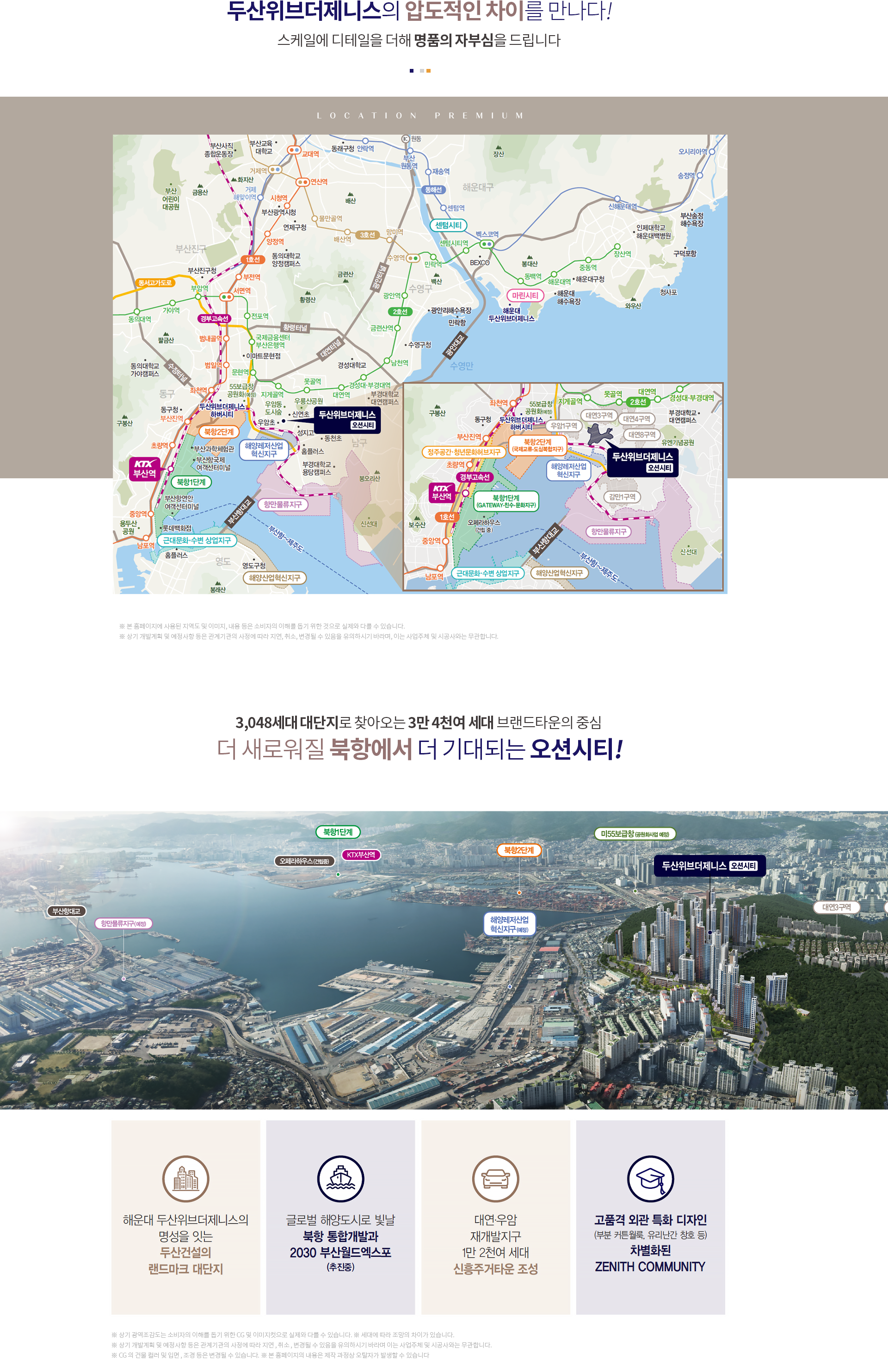Click the 북항2단계 orange tag on aerial photo

518,850
